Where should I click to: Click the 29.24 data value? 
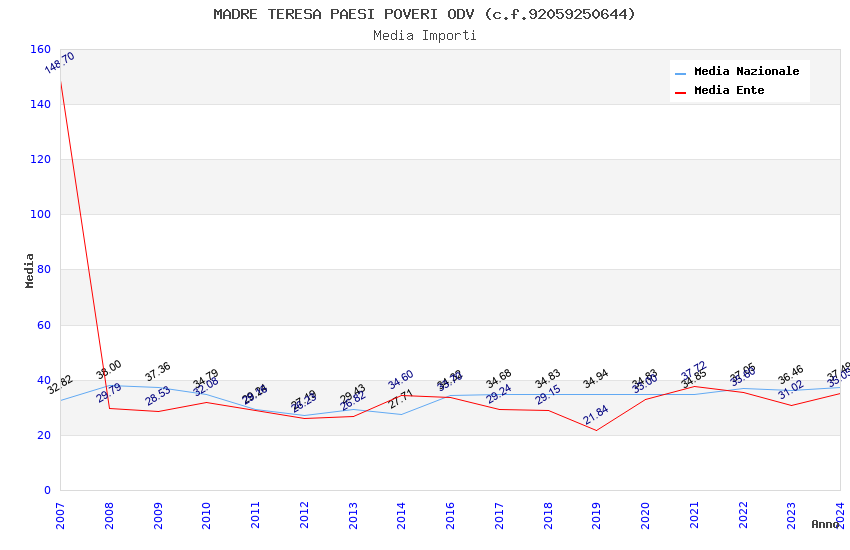pyautogui.click(x=499, y=394)
